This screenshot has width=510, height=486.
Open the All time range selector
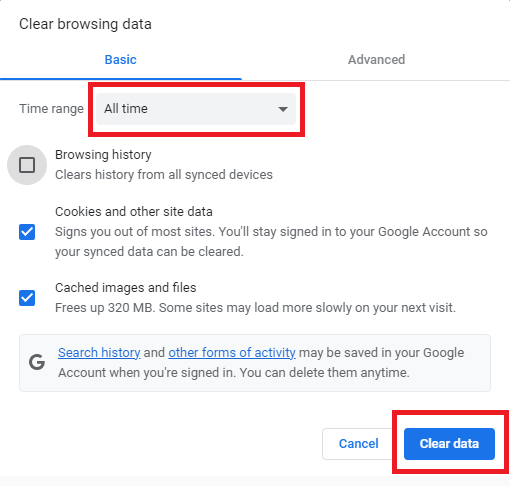(x=196, y=109)
